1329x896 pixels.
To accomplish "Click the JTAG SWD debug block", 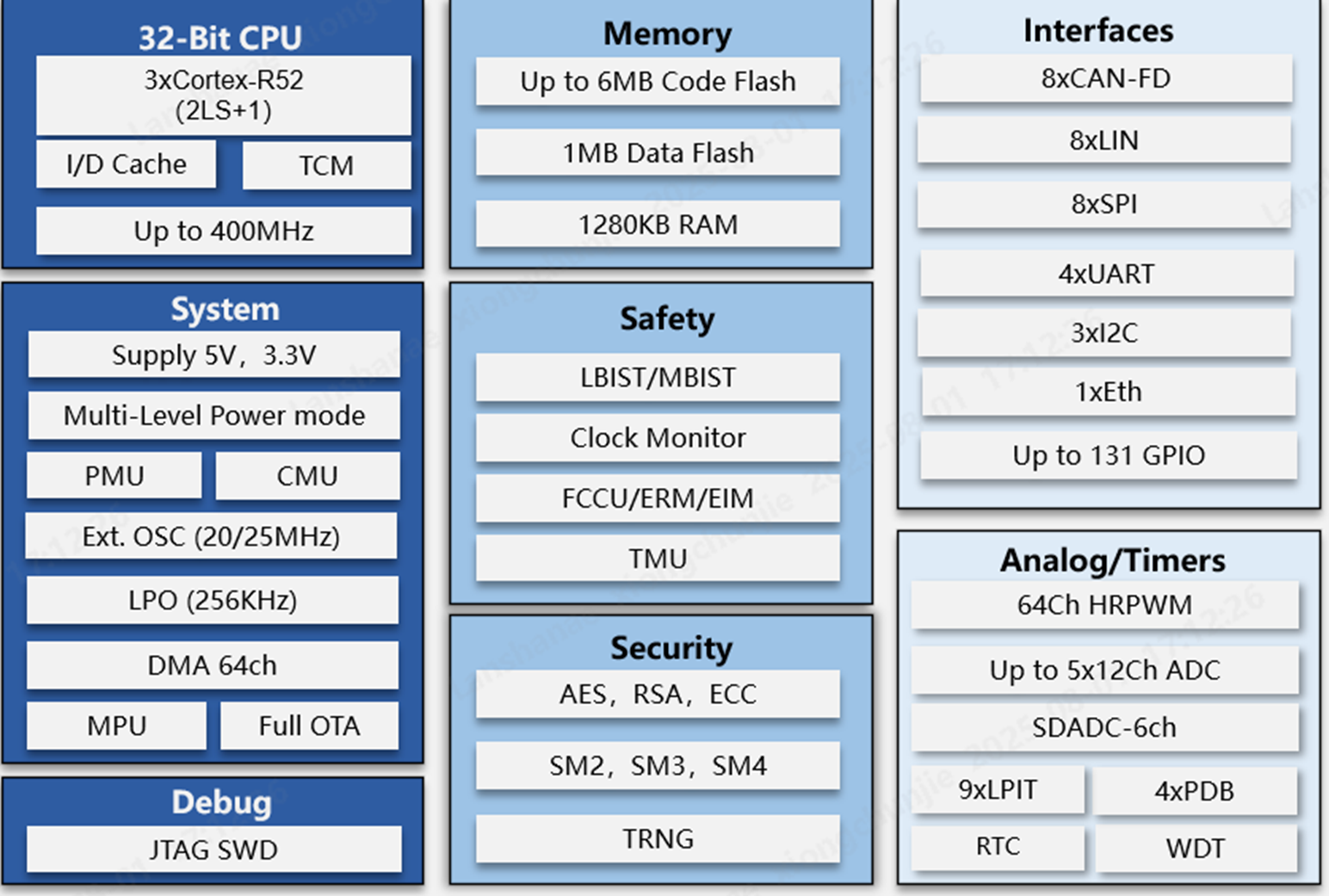I will [x=213, y=850].
